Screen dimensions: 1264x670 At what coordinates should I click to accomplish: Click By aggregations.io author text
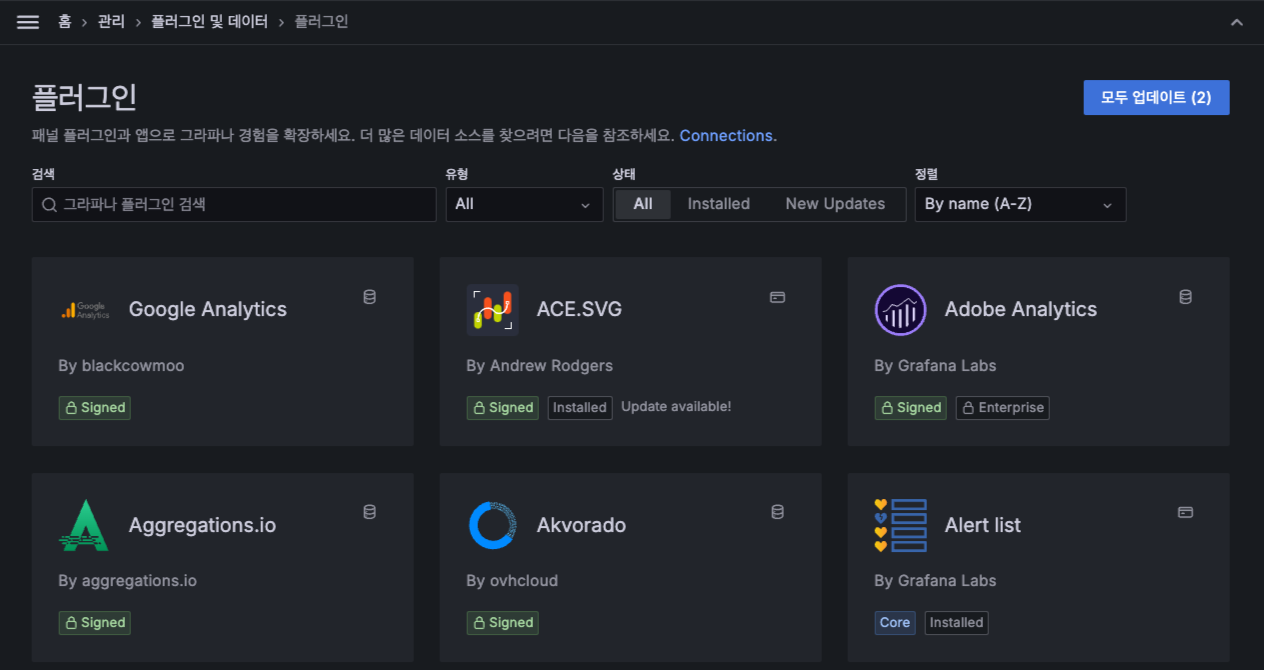coord(128,581)
